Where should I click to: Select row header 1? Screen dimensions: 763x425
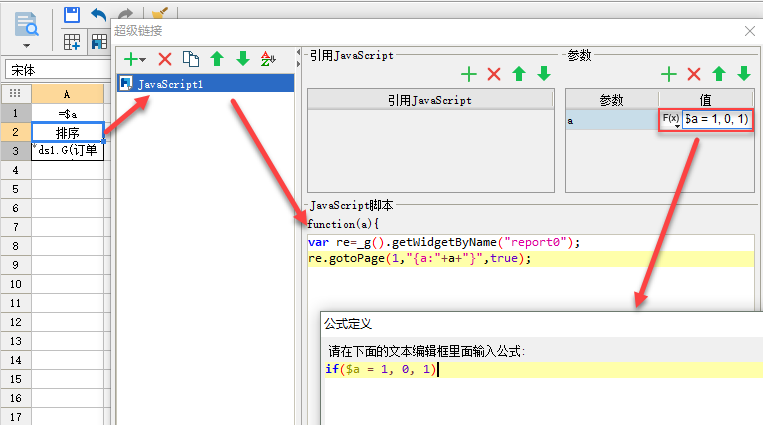click(x=16, y=113)
